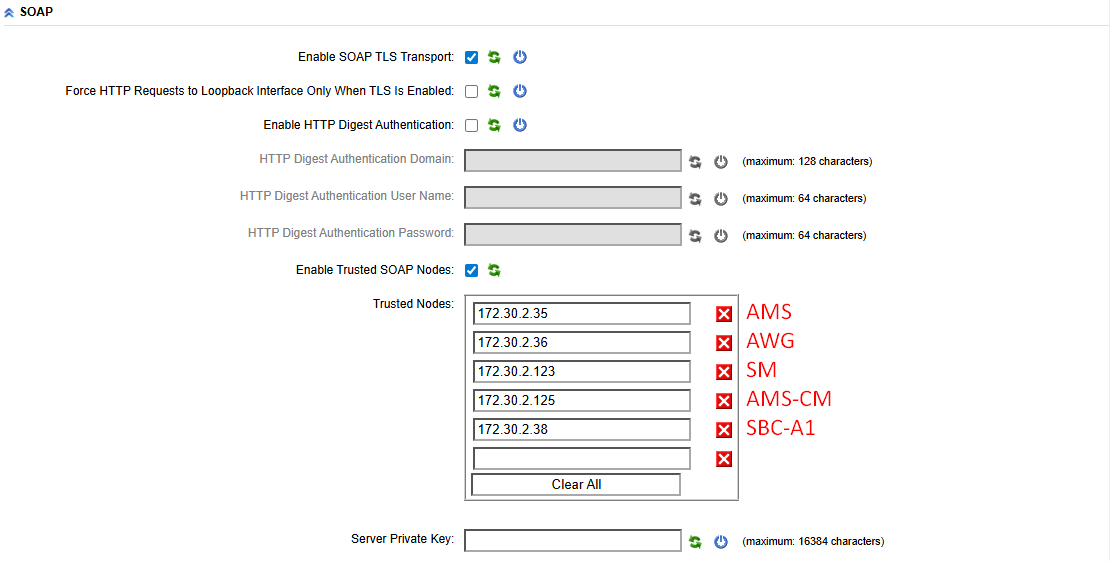Remove the 172.30.2.38 SBC-A1 node

pyautogui.click(x=724, y=430)
